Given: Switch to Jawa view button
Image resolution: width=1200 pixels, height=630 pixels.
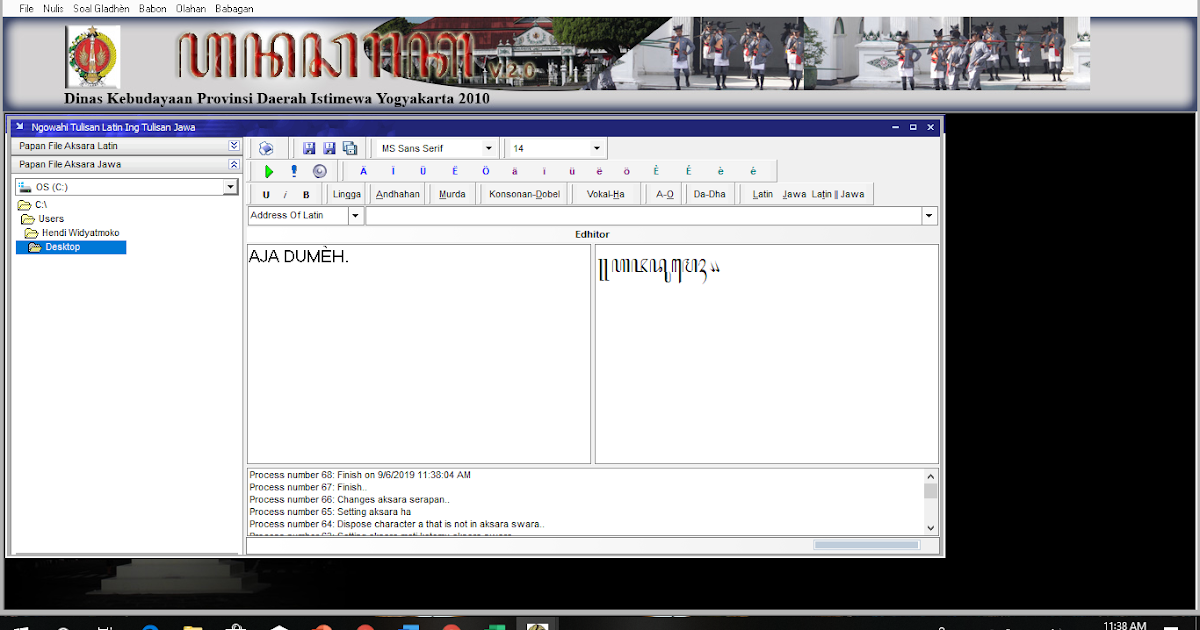Looking at the screenshot, I should pyautogui.click(x=794, y=194).
